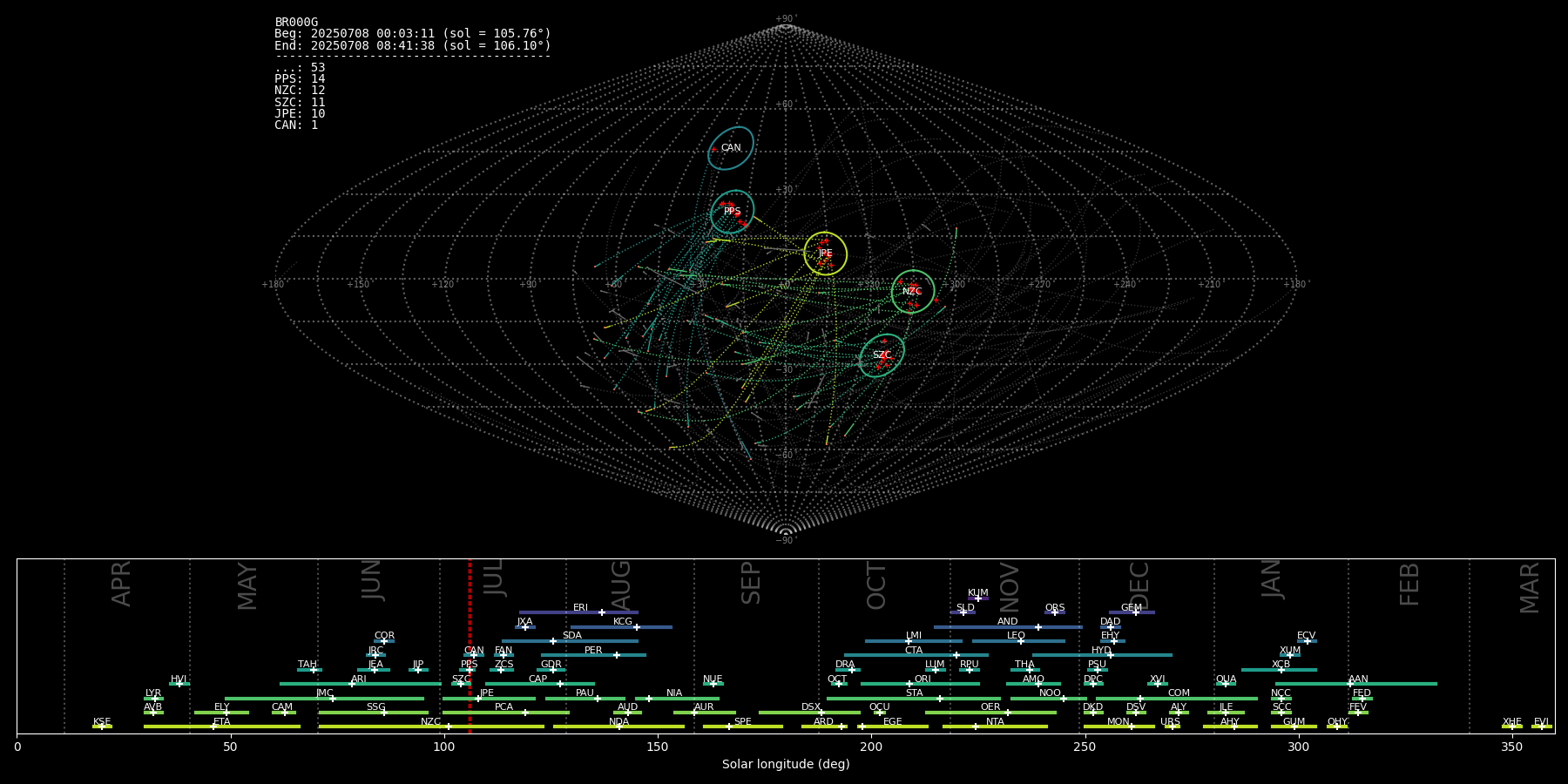Click the End: 20250708 08:41:38 line
Image resolution: width=1568 pixels, height=784 pixels.
pyautogui.click(x=413, y=45)
